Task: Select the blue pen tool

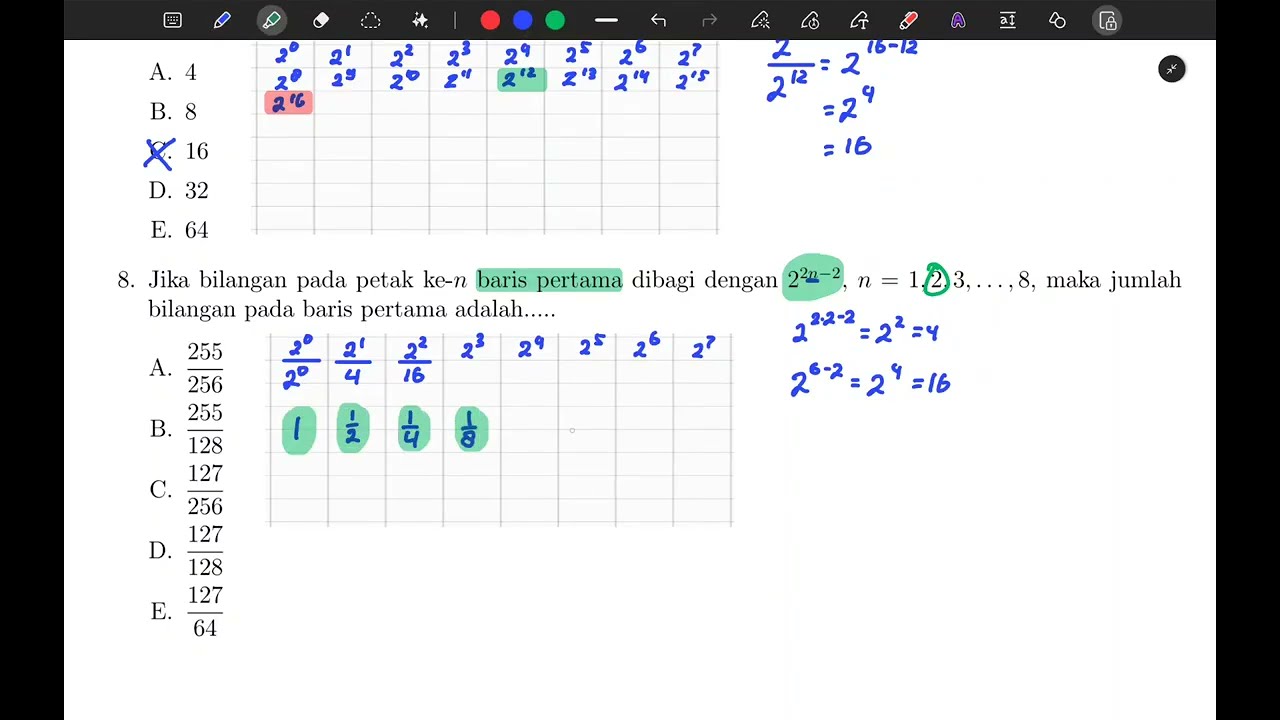Action: (x=222, y=20)
